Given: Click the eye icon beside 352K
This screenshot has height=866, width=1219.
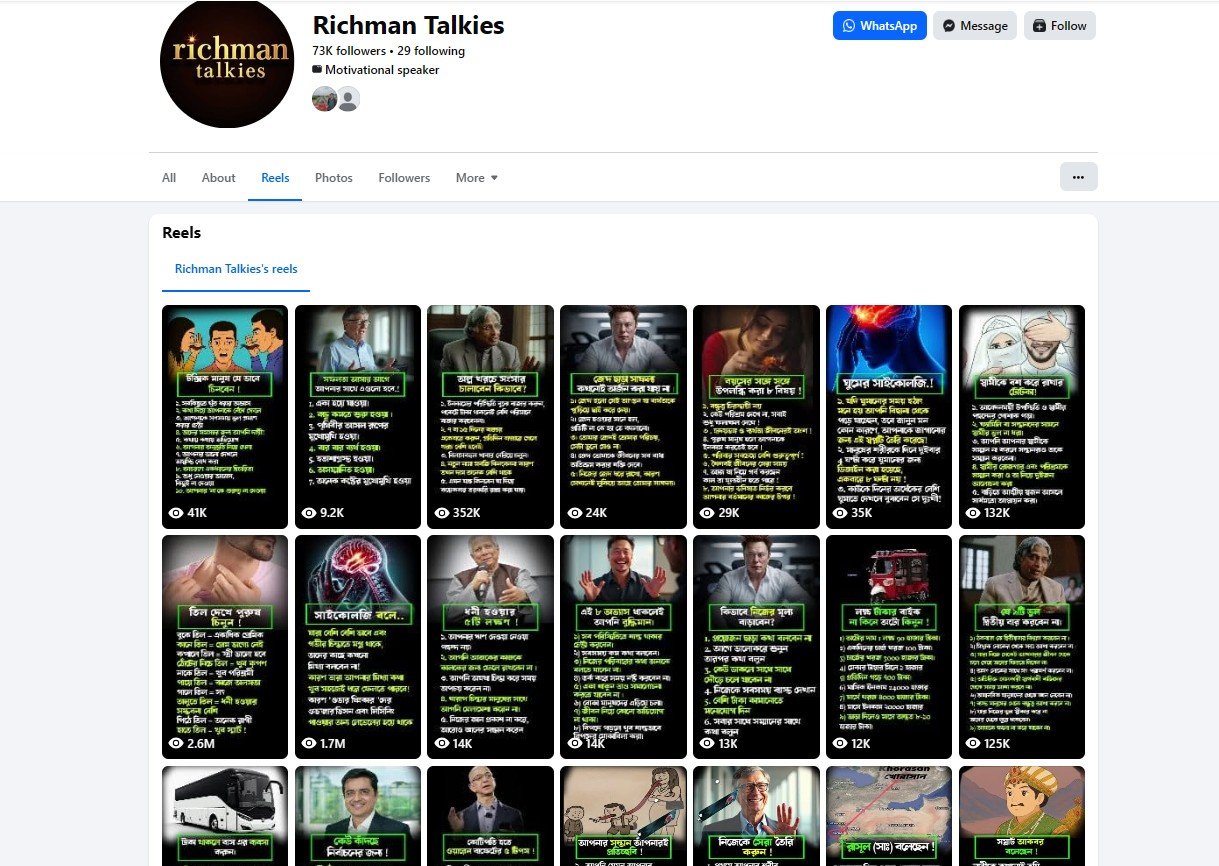Looking at the screenshot, I should point(442,513).
